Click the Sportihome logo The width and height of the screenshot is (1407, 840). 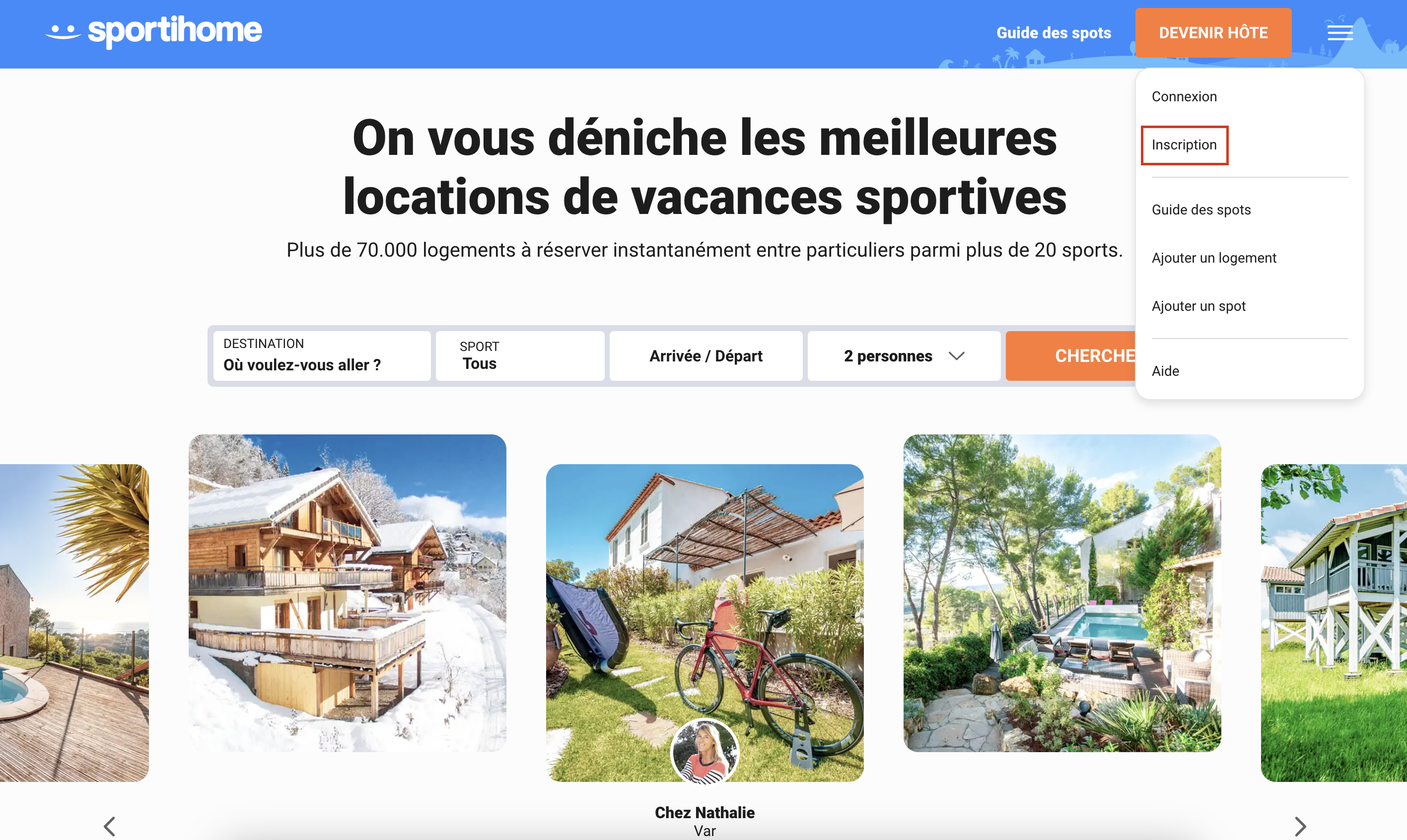[x=153, y=32]
